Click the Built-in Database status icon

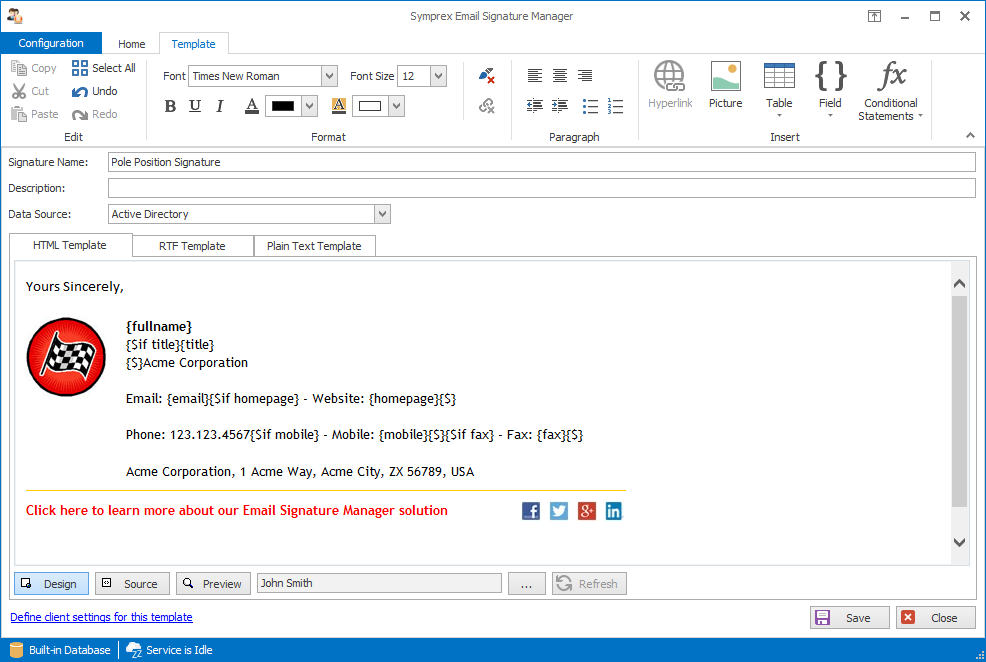[16, 650]
